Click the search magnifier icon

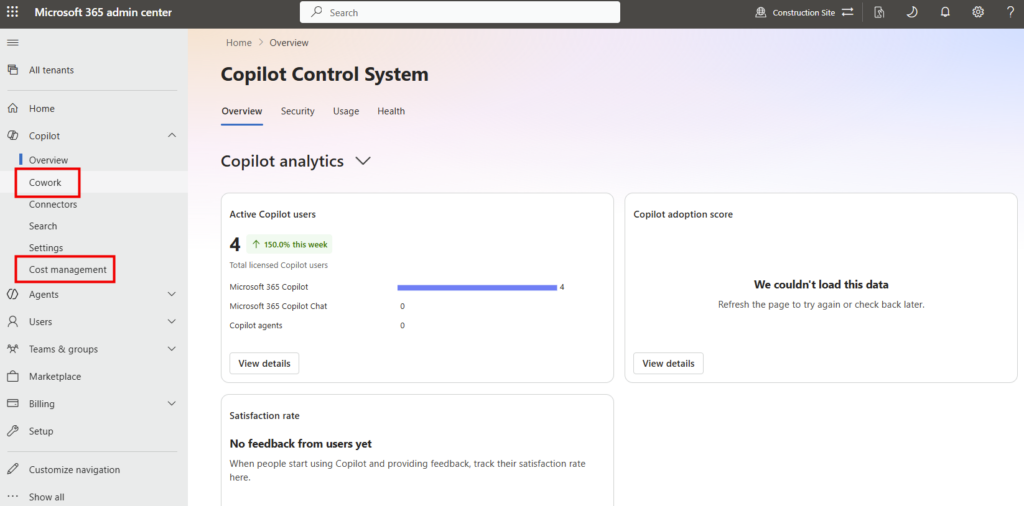(x=317, y=12)
